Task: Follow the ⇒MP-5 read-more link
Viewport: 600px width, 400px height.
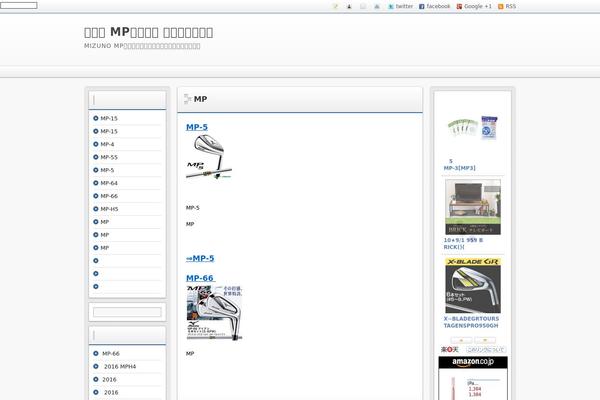Action: (x=200, y=258)
